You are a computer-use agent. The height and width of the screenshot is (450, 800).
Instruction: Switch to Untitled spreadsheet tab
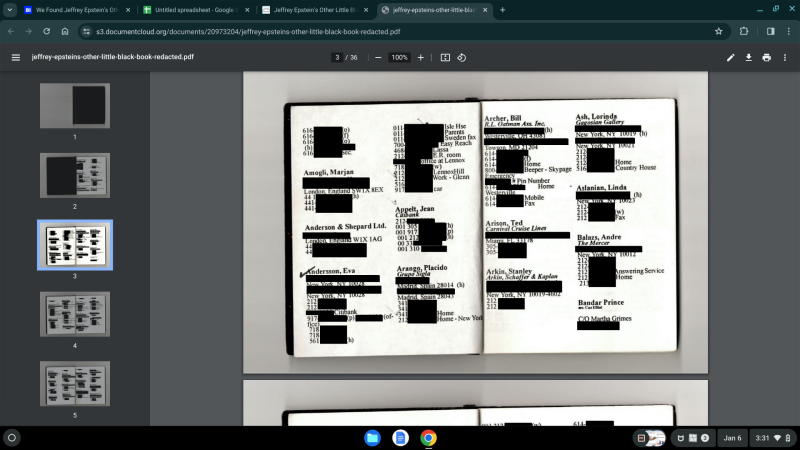click(x=187, y=10)
